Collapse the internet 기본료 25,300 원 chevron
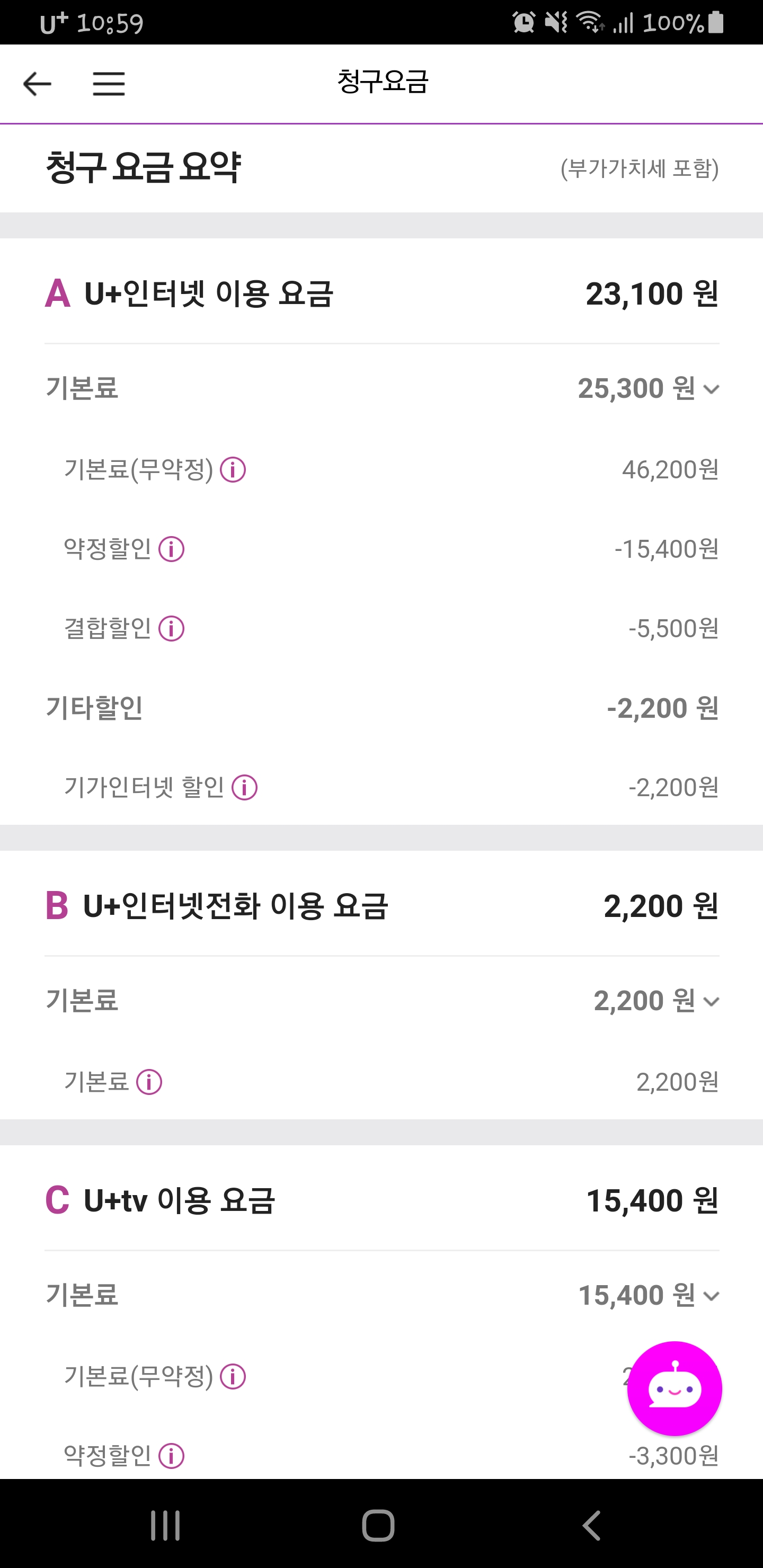The width and height of the screenshot is (763, 1568). (711, 389)
